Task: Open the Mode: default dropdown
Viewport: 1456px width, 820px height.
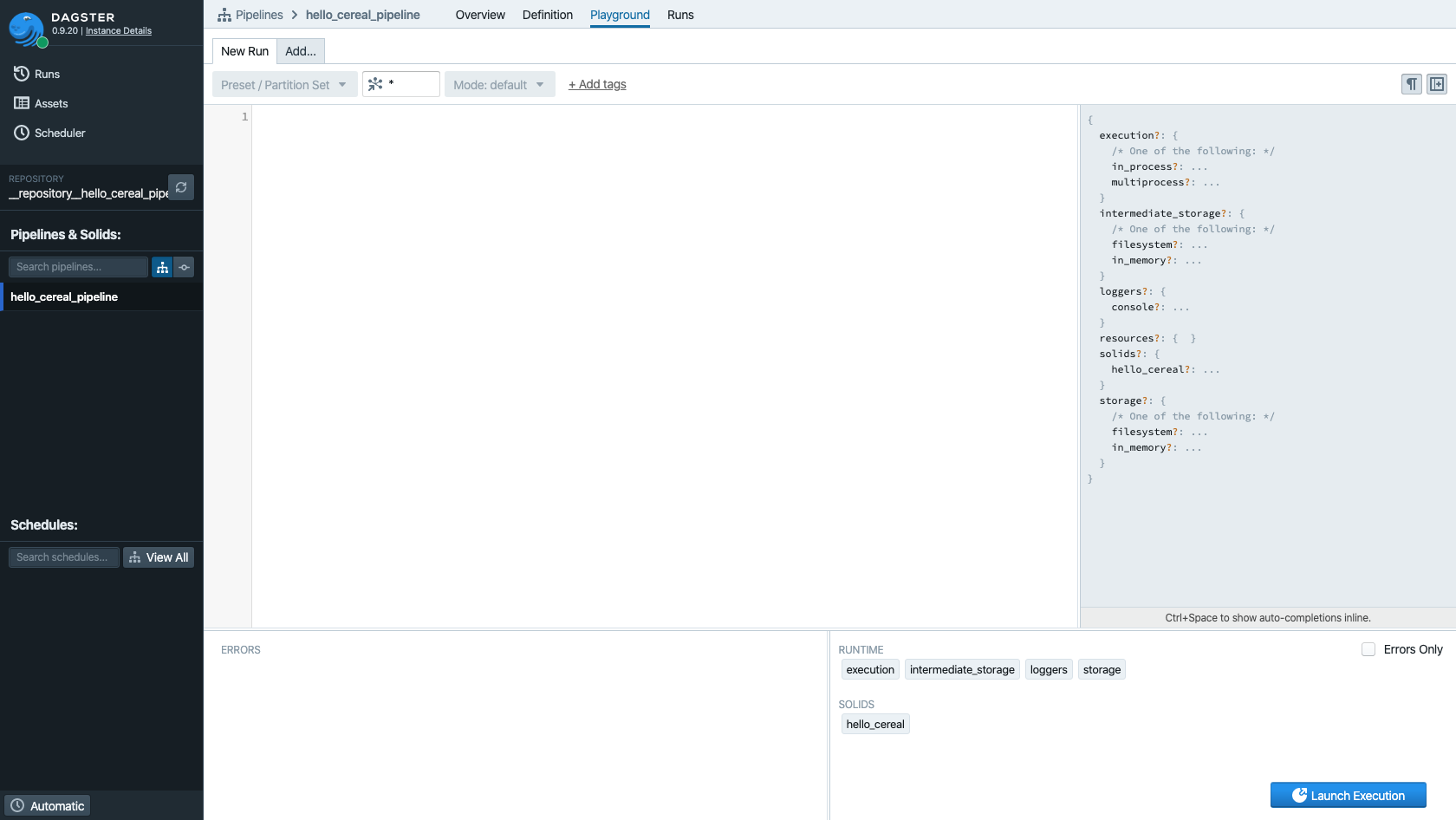Action: 499,84
